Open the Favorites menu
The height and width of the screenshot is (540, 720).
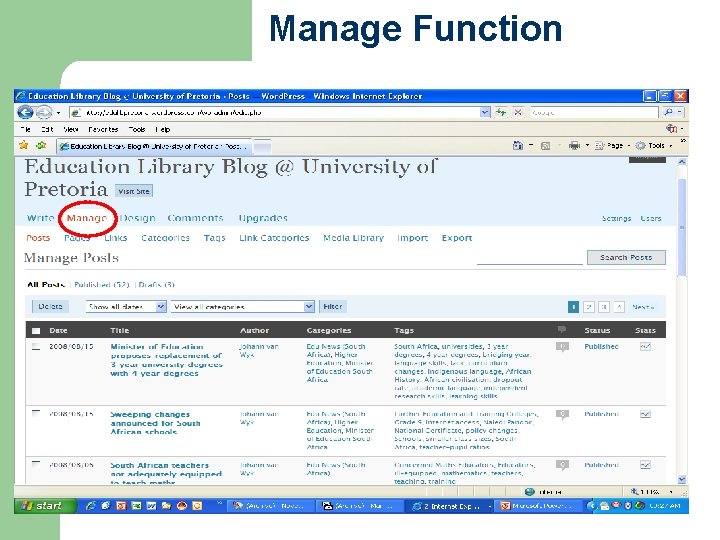[x=103, y=129]
